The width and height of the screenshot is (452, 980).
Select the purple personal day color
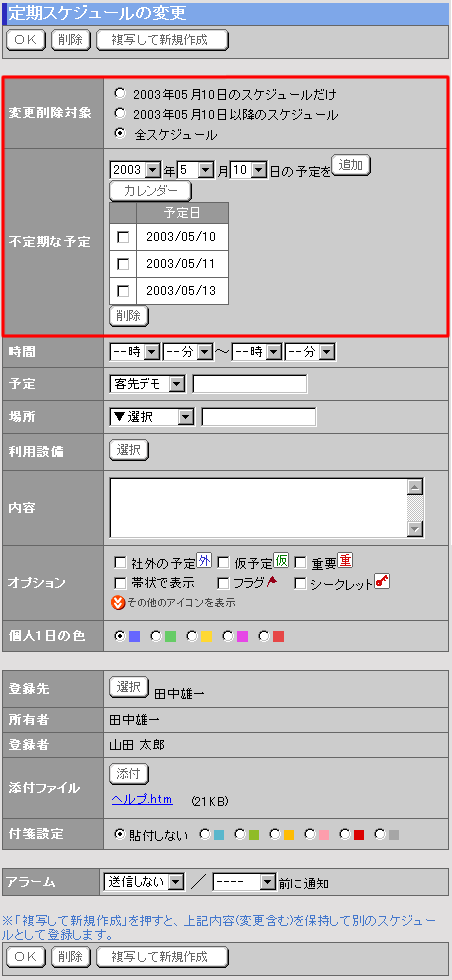click(228, 636)
